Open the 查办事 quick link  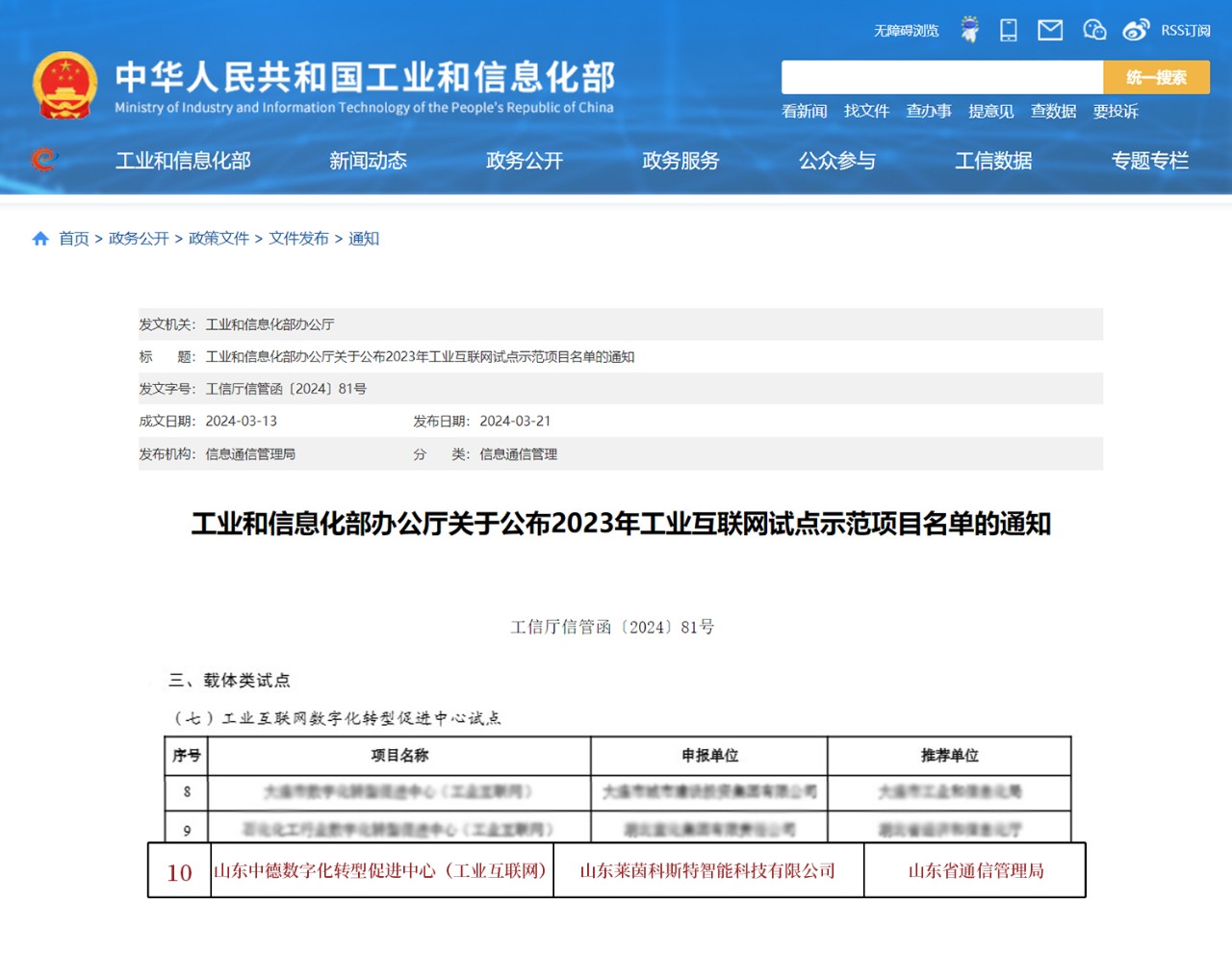tap(929, 111)
